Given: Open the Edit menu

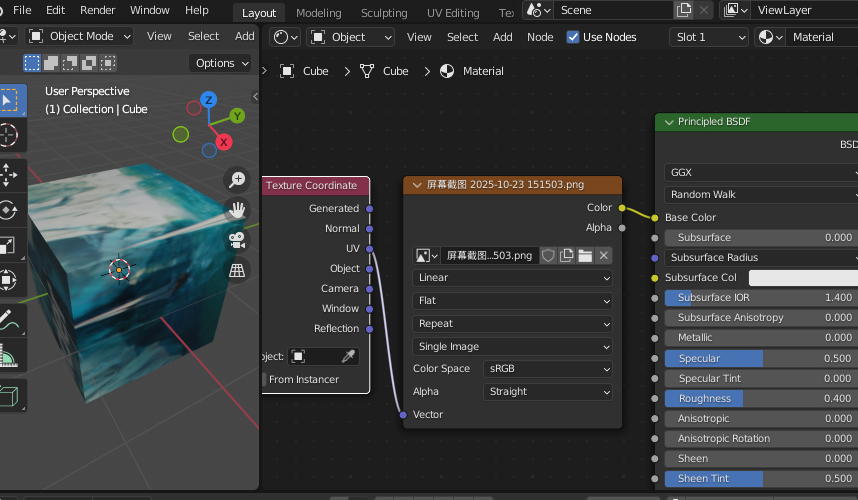Looking at the screenshot, I should (x=55, y=10).
